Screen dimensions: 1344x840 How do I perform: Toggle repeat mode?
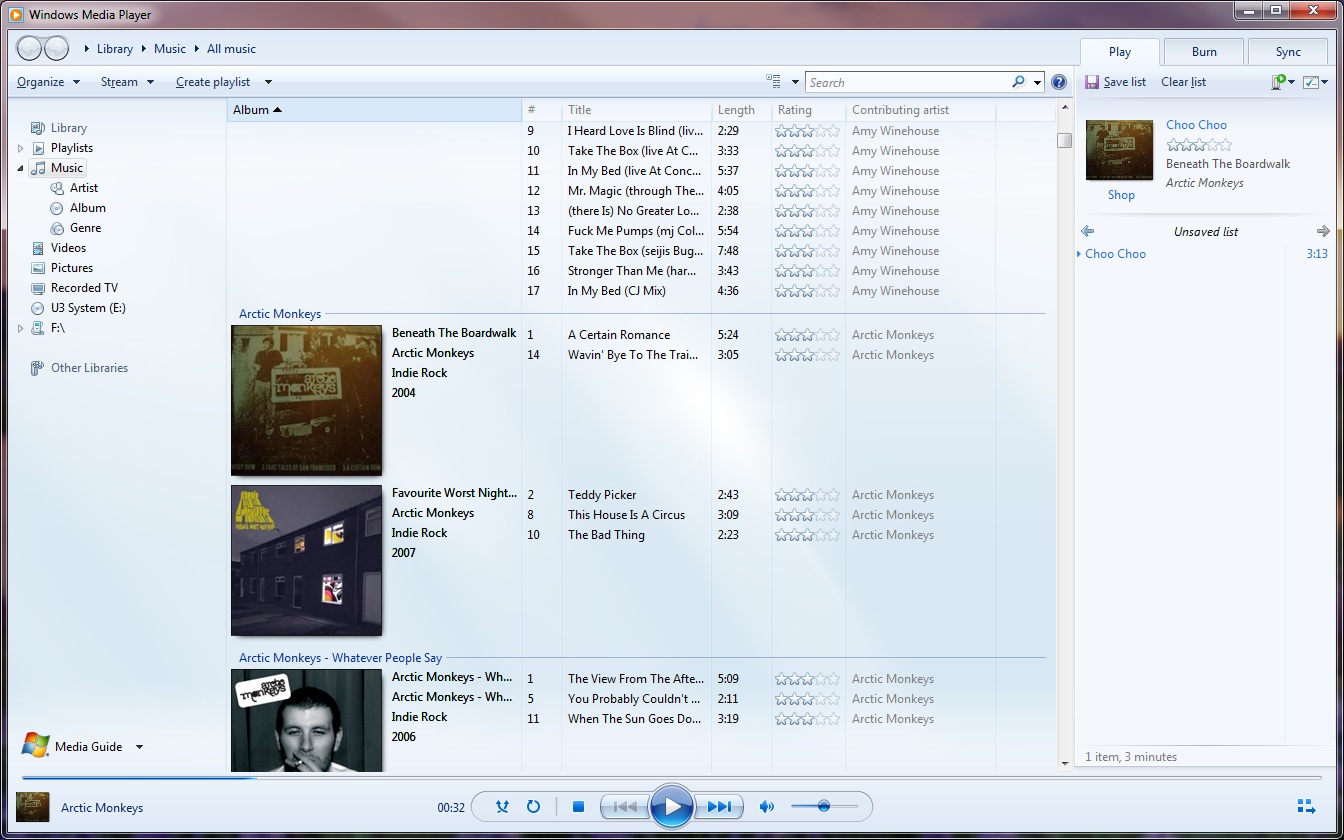(x=533, y=806)
